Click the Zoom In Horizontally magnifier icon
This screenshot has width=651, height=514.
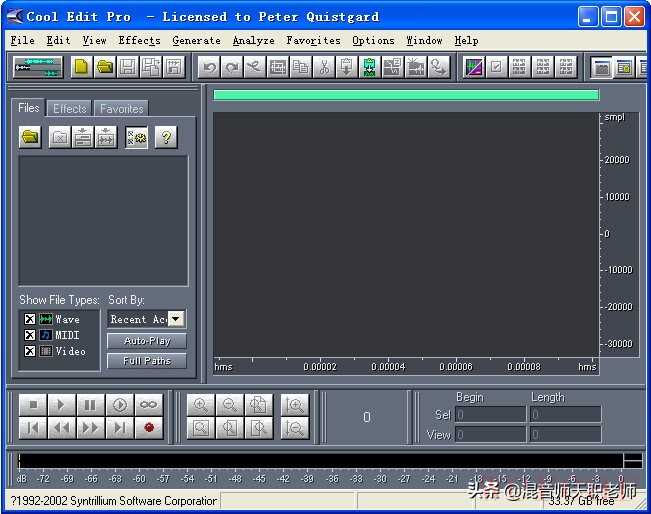(x=201, y=405)
